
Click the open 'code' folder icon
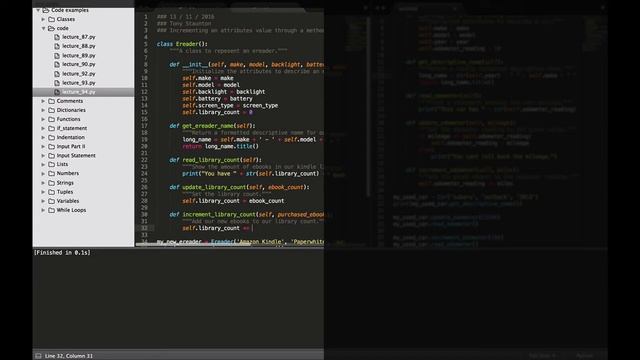tap(51, 29)
